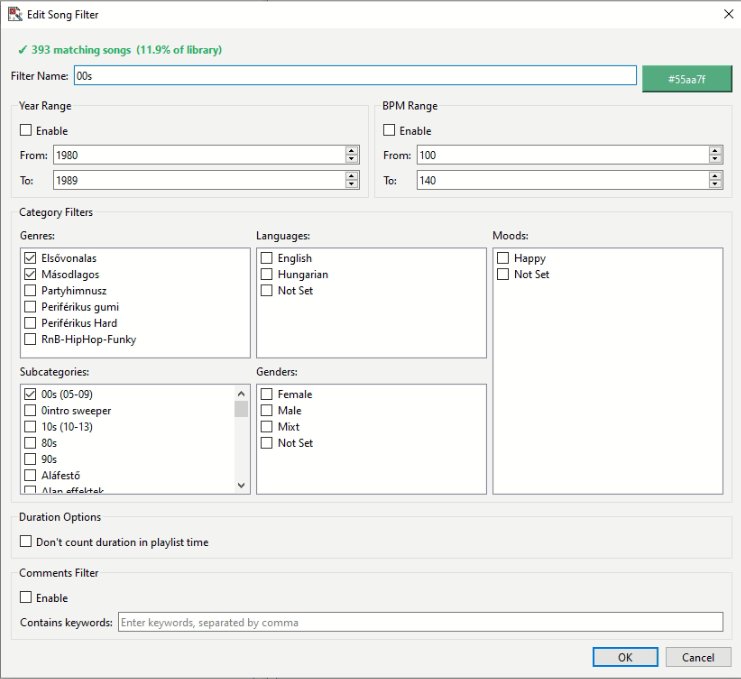Click the BPM To field showing 140
Image resolution: width=741 pixels, height=679 pixels.
tap(562, 180)
